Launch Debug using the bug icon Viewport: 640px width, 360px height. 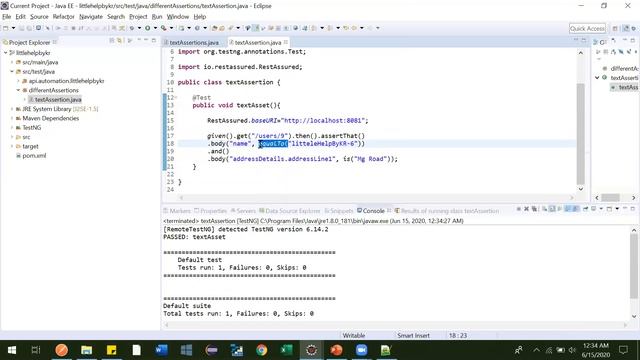point(132,28)
